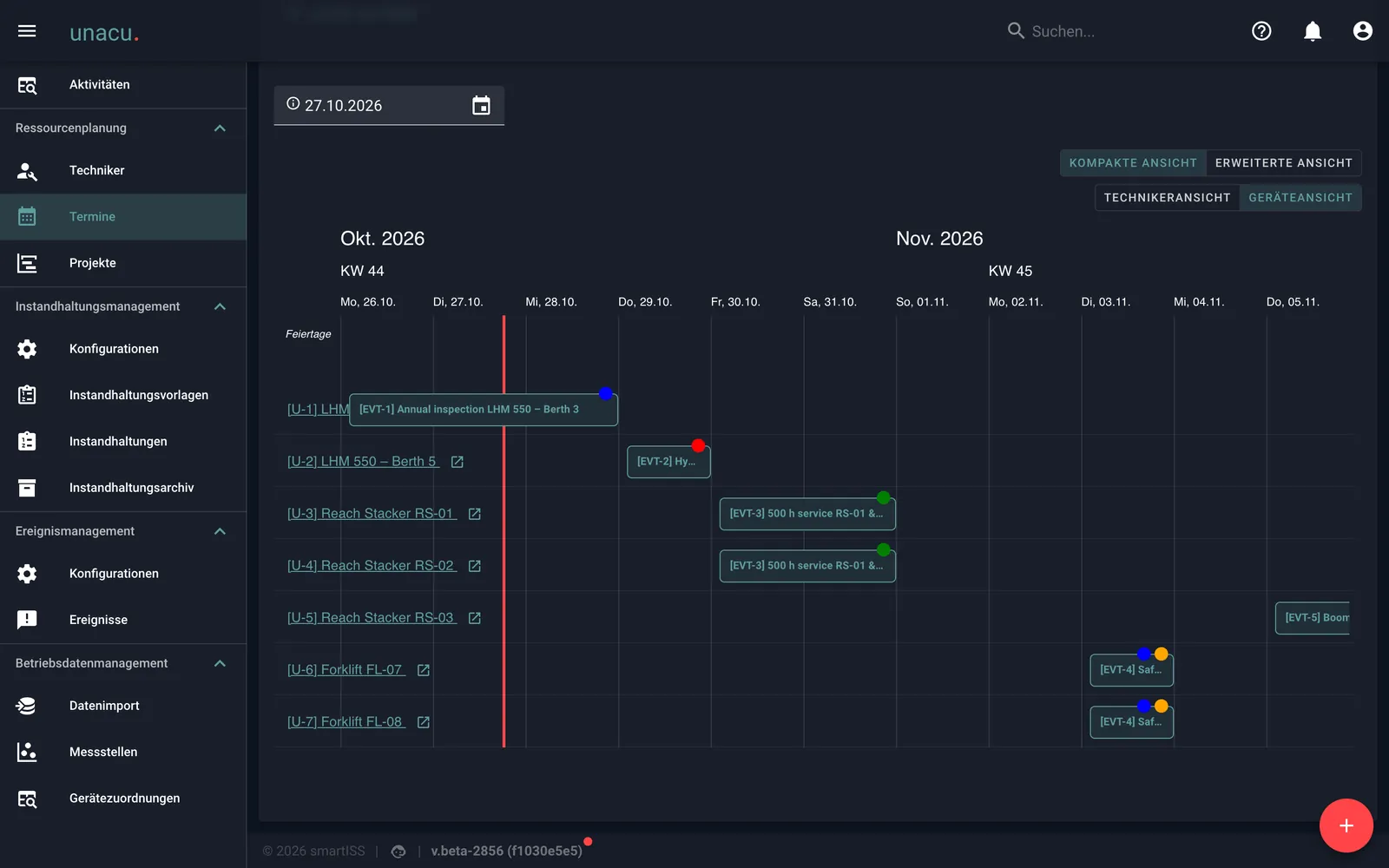Open Forklift FL-08 external link icon
The width and height of the screenshot is (1389, 868).
coord(424,722)
